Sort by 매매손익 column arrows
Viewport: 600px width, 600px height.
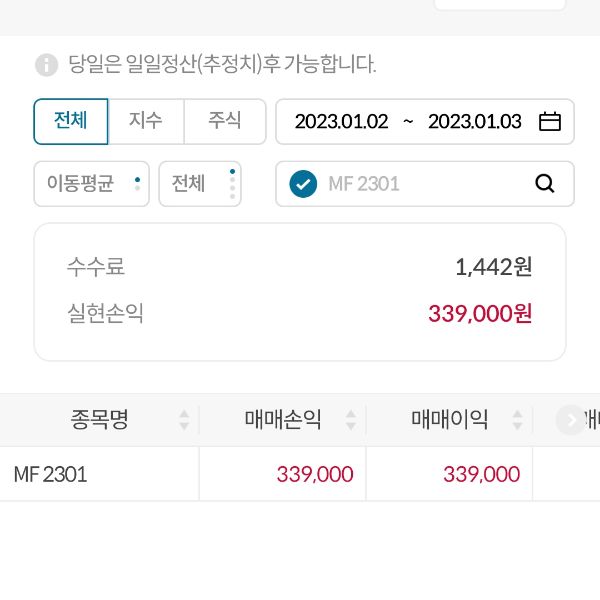pos(351,420)
